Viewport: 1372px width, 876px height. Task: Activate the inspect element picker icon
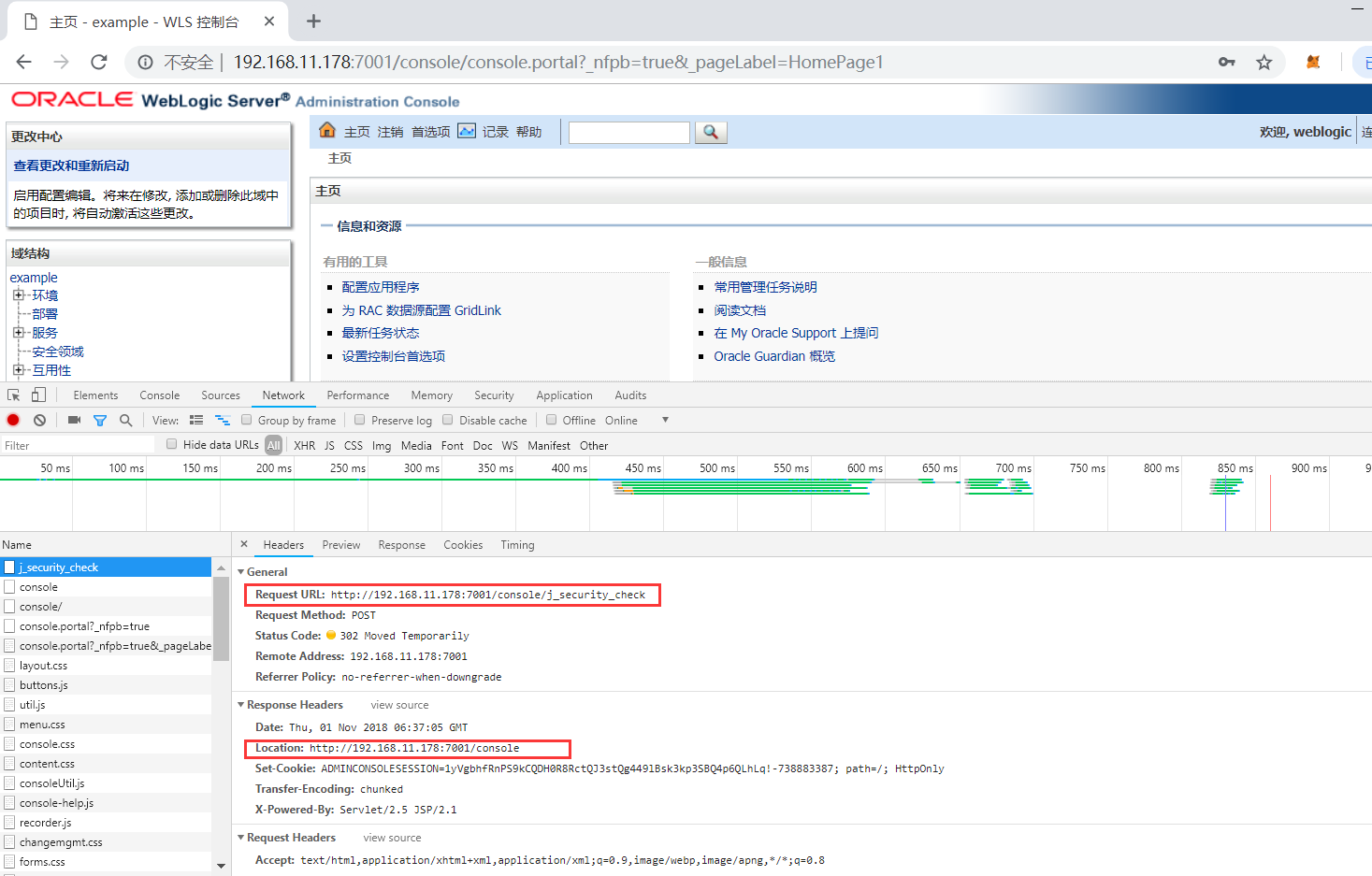[x=14, y=395]
